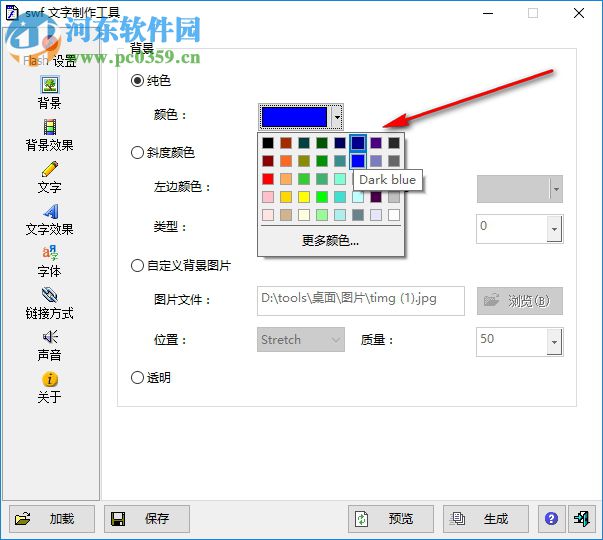Choose 更多颜色... in the color popup
The image size is (603, 540).
tap(331, 241)
